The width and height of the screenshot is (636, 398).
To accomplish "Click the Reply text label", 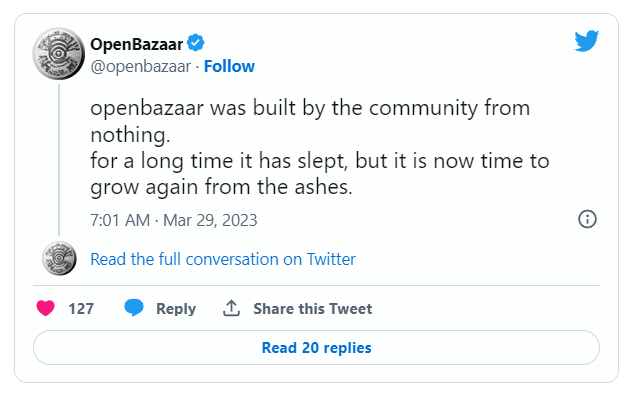I will (x=176, y=309).
